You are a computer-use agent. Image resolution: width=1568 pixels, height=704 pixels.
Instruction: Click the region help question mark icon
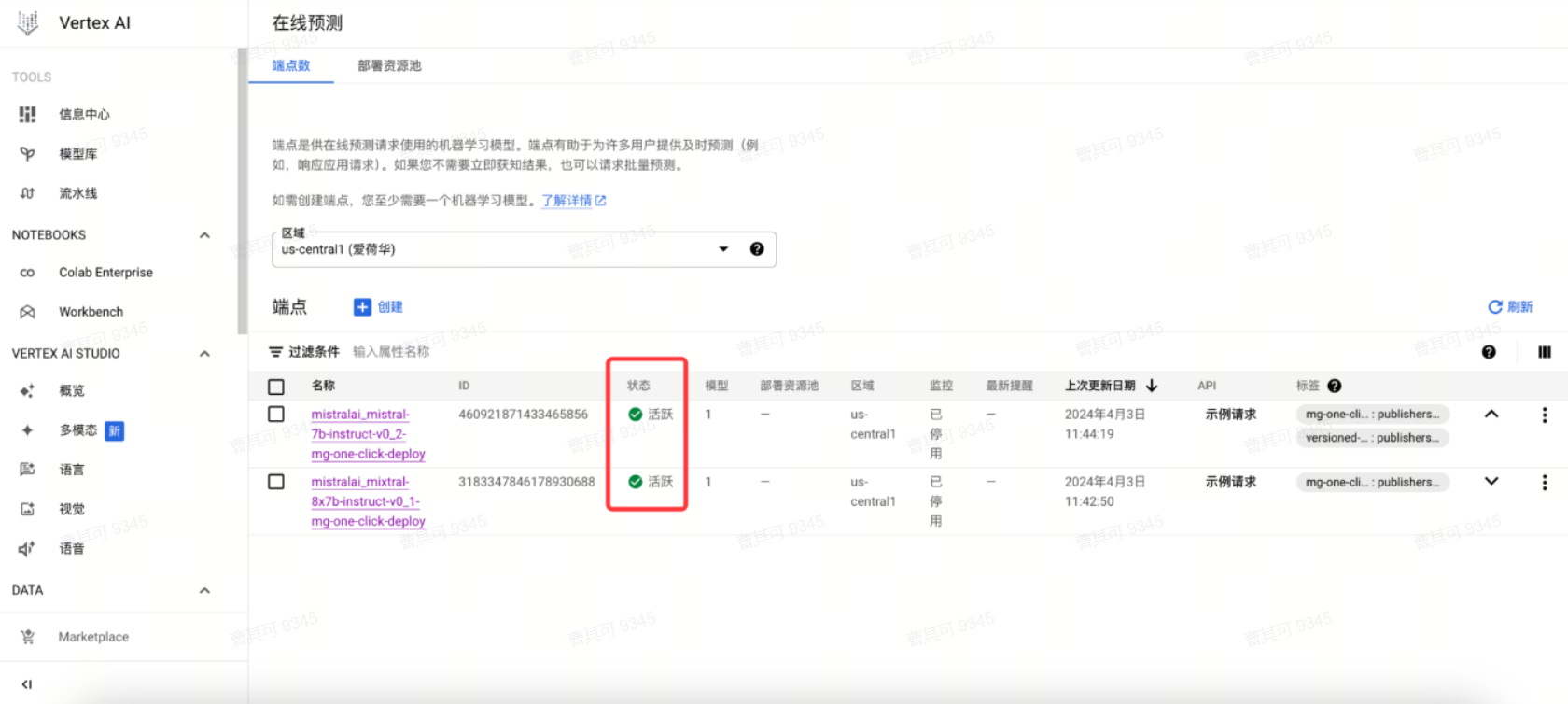point(757,249)
